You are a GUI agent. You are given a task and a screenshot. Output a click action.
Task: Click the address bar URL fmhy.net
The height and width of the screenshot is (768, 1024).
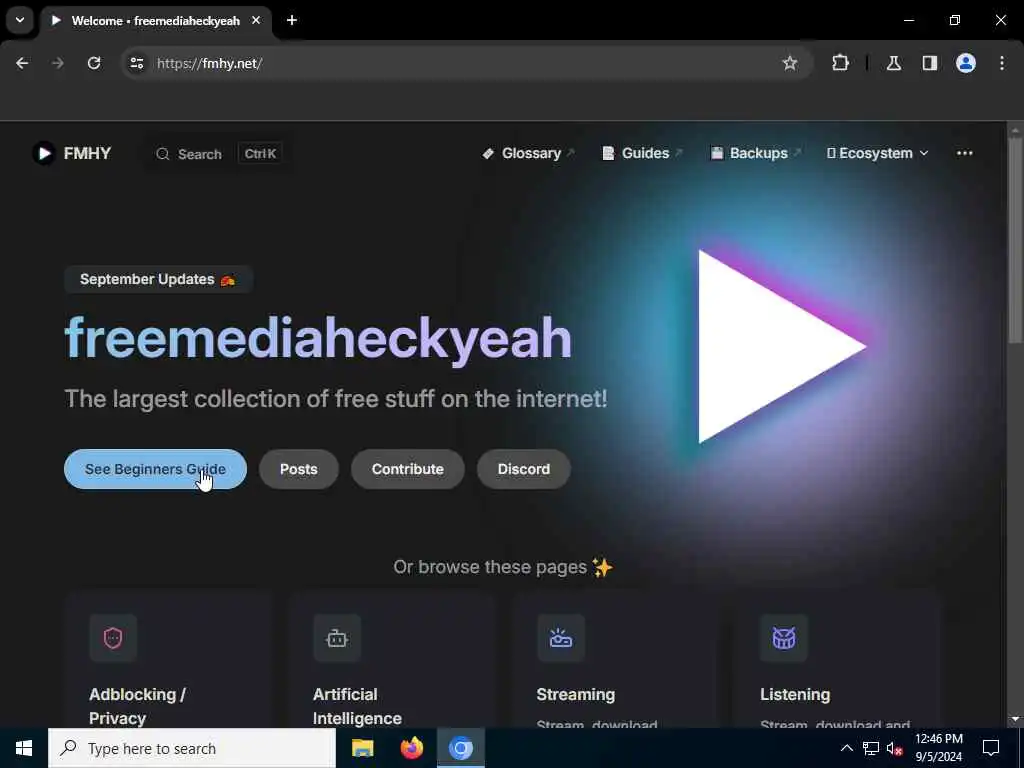(x=210, y=63)
